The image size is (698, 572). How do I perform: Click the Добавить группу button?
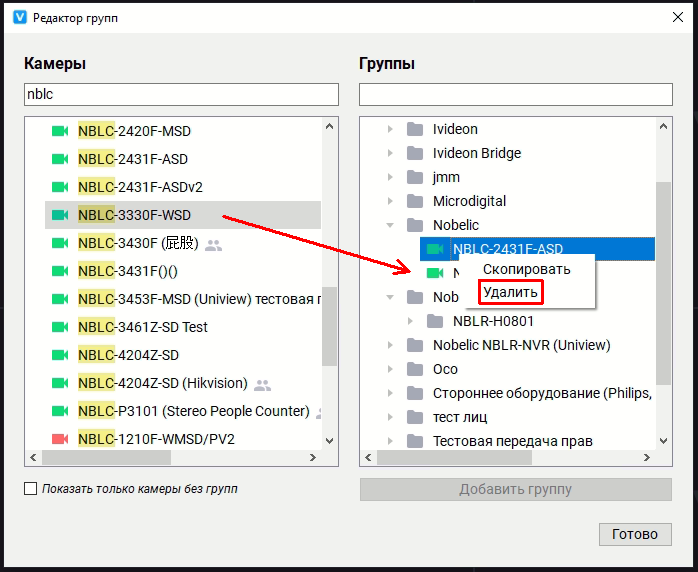click(x=515, y=490)
